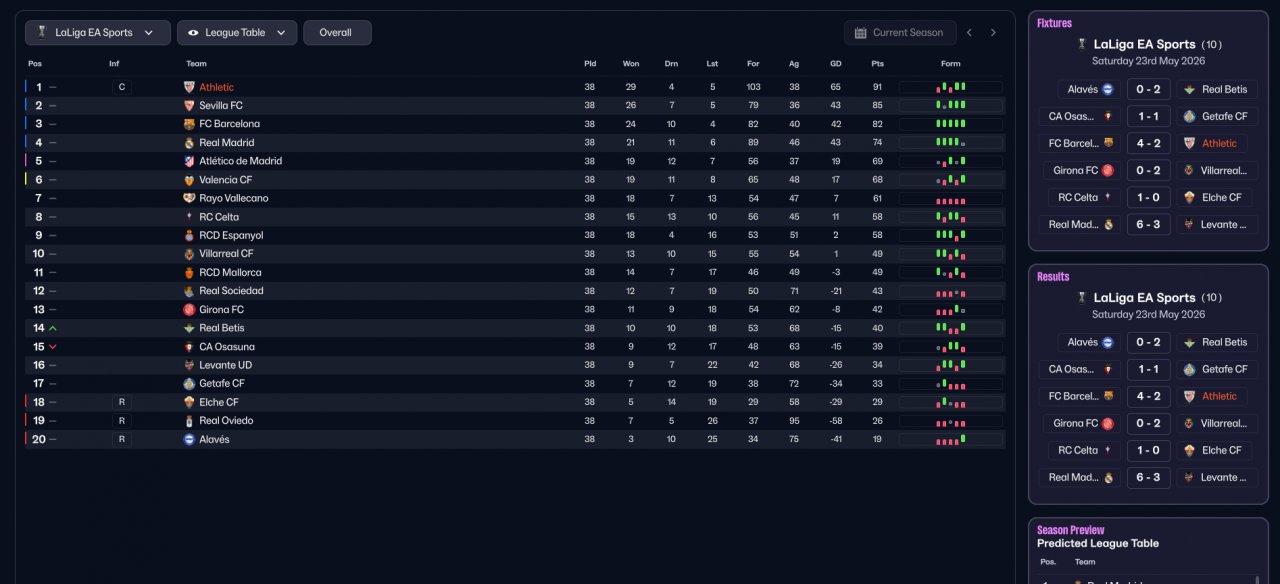Open the 6 - 3 Real Madrid score in Results

tap(1149, 477)
